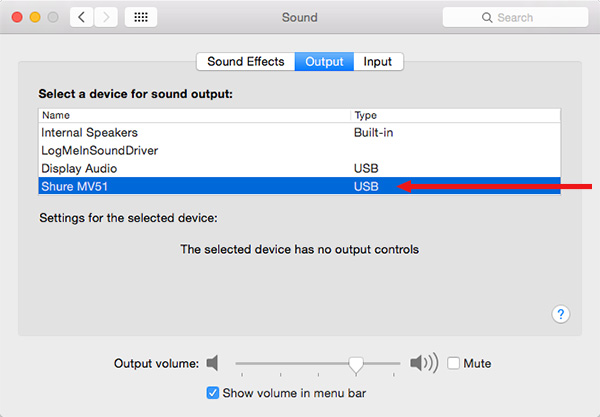Click the loud volume speaker icon

[x=424, y=363]
